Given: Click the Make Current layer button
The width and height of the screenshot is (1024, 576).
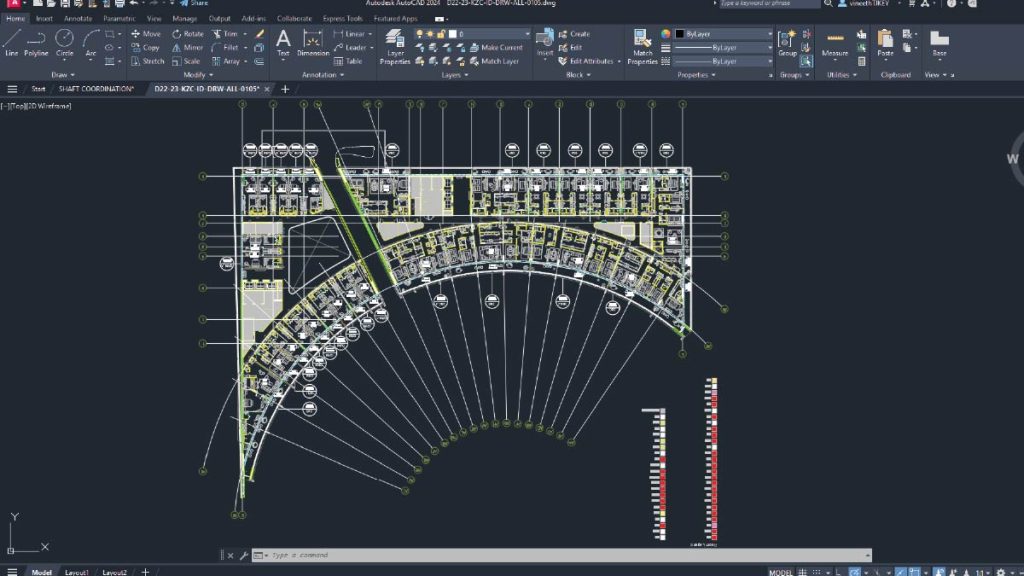Looking at the screenshot, I should [495, 47].
